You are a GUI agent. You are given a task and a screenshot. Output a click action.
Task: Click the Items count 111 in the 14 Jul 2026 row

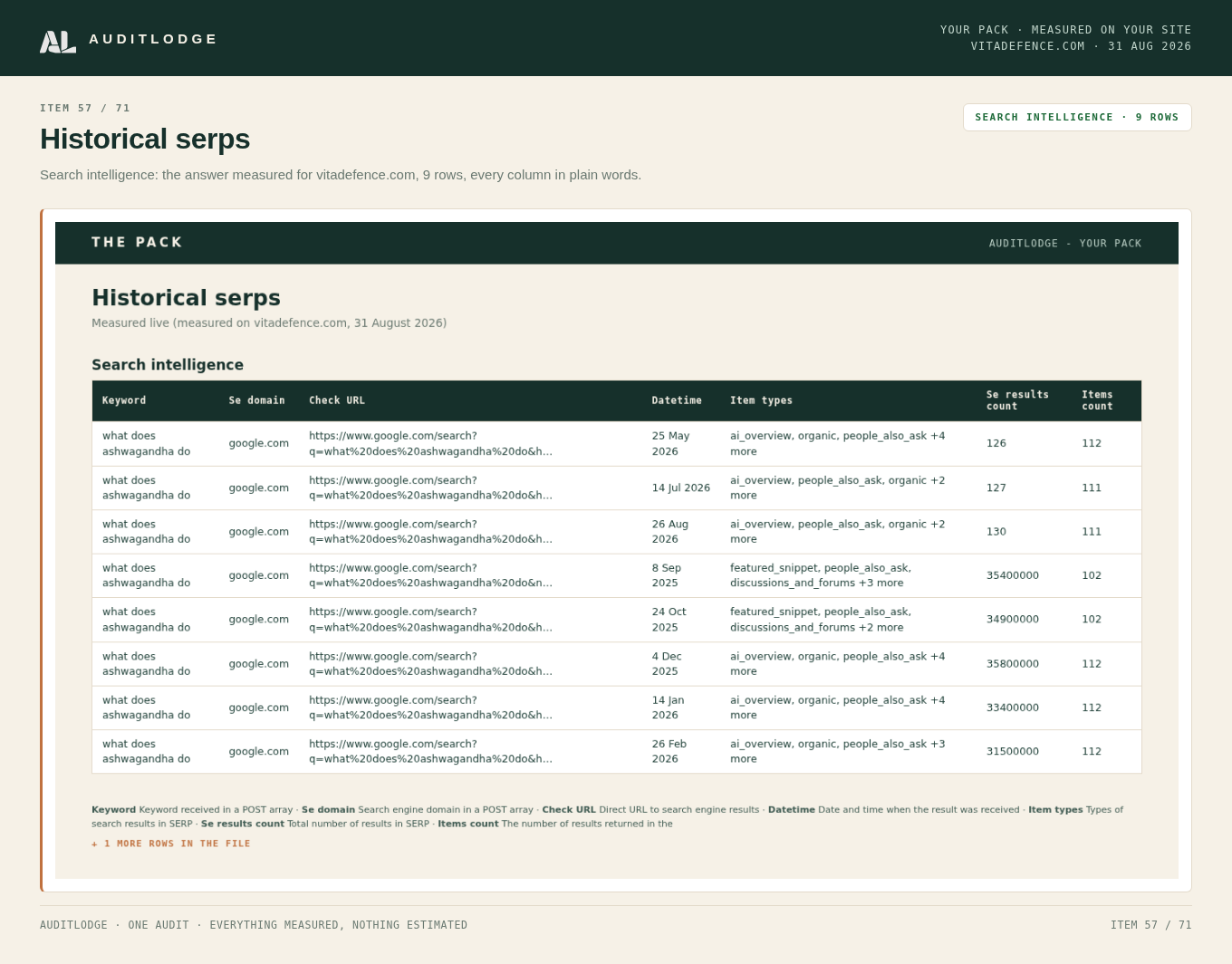(x=1092, y=487)
